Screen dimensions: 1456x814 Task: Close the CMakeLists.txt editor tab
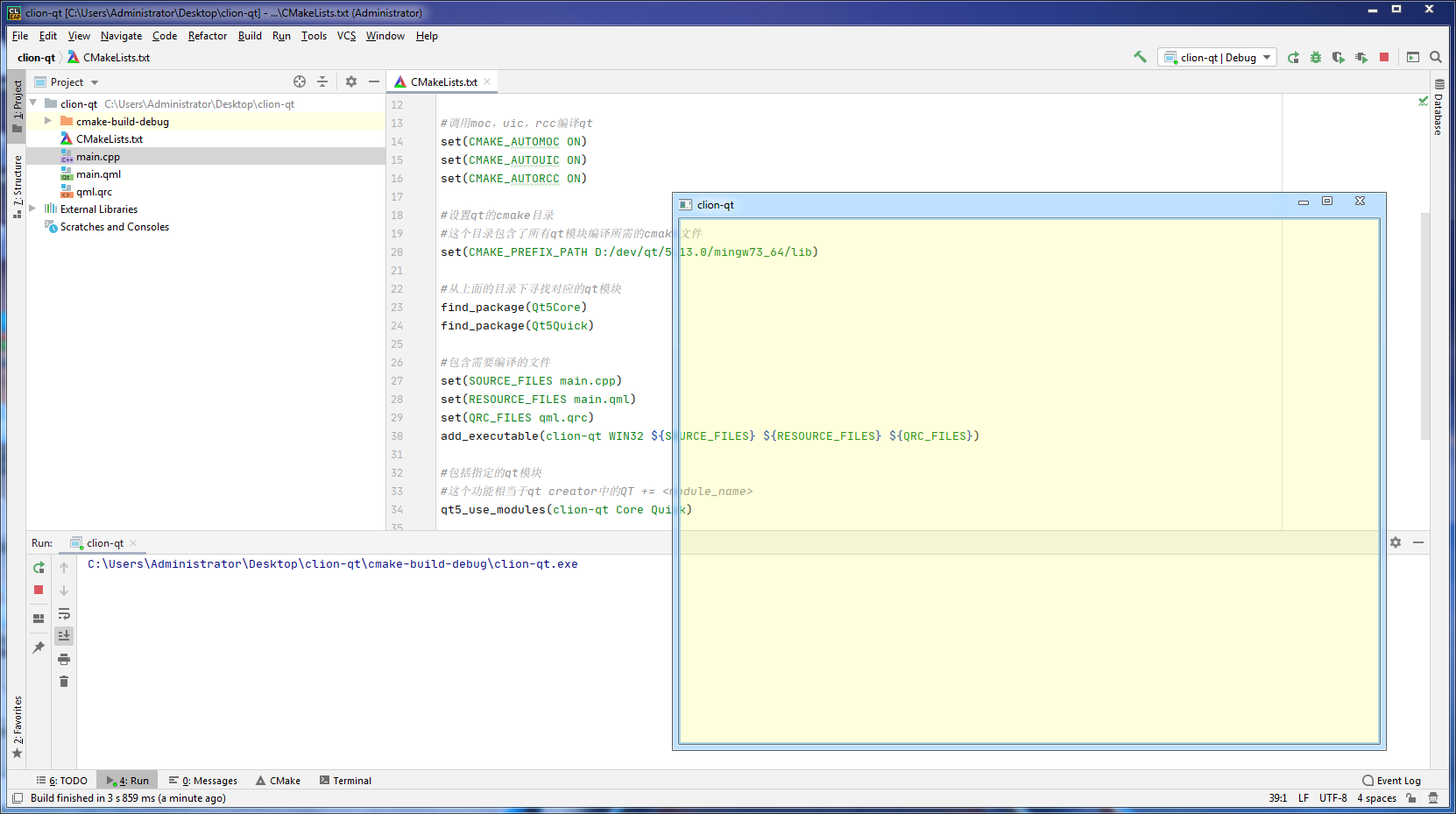(x=487, y=81)
